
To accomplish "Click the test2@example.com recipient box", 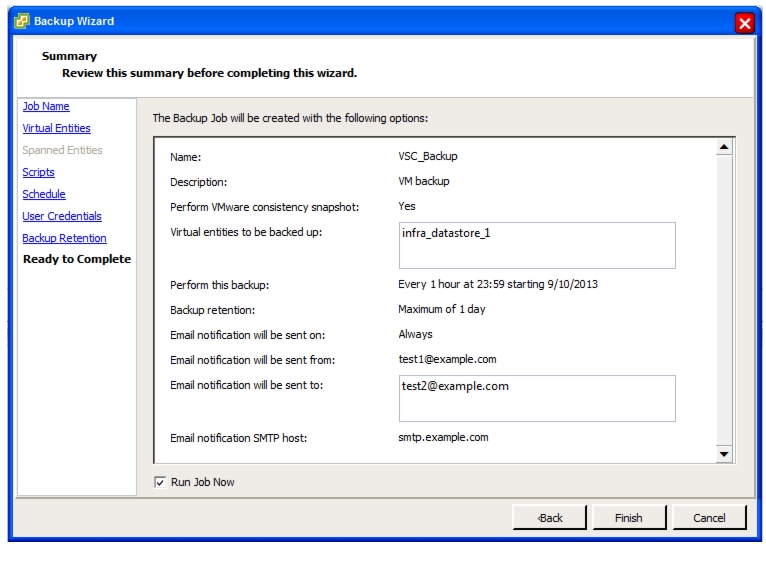I will 537,399.
